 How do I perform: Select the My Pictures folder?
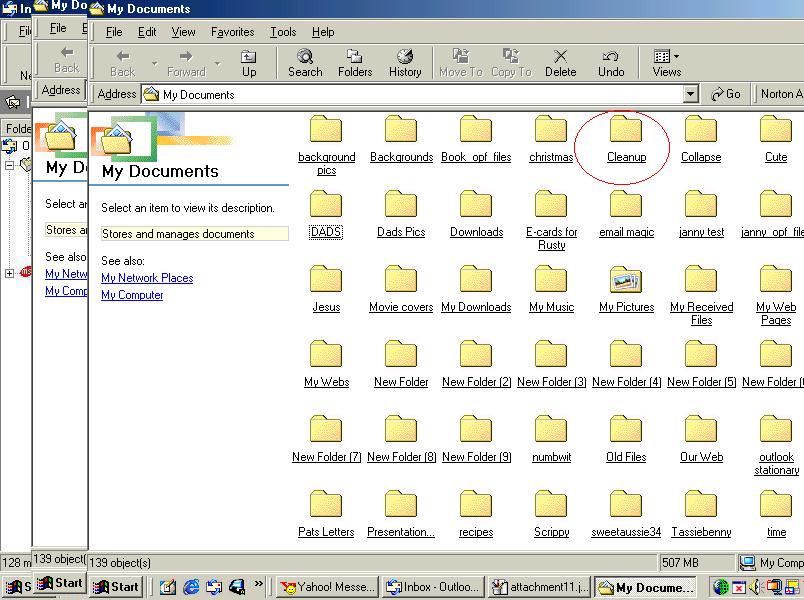(626, 283)
